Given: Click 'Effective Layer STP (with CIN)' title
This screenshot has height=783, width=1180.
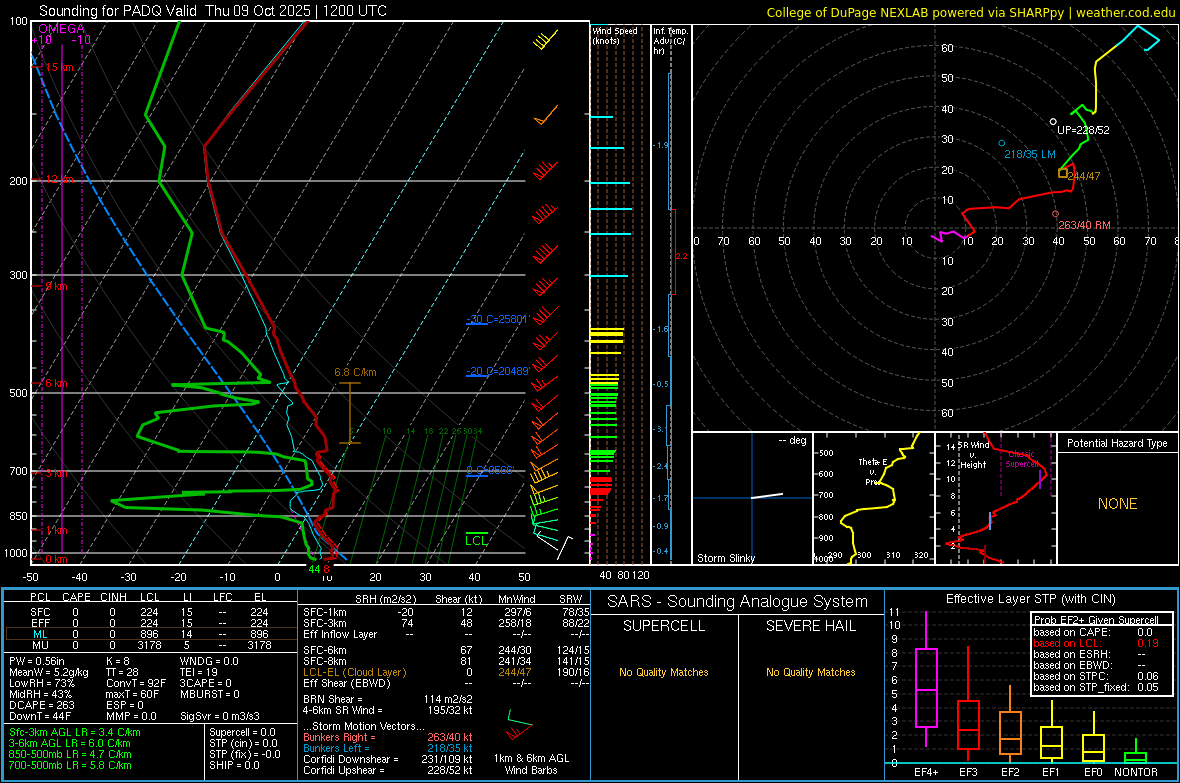Looking at the screenshot, I should (x=1030, y=599).
